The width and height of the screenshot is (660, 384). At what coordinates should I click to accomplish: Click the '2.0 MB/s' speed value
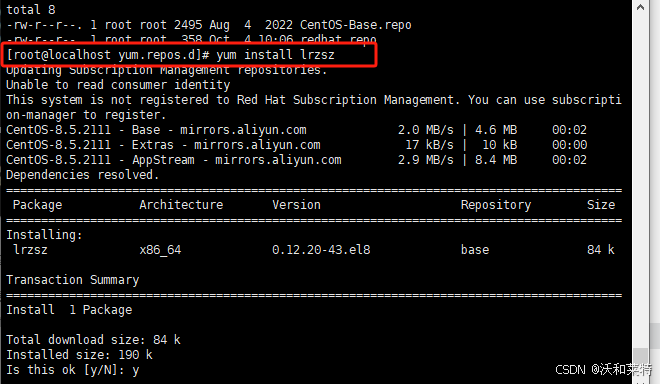click(426, 130)
